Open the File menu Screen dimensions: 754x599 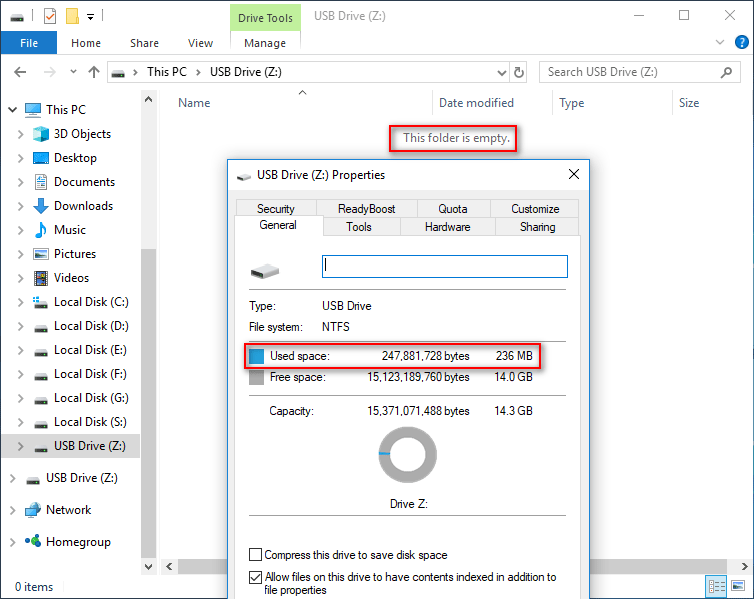tap(29, 43)
